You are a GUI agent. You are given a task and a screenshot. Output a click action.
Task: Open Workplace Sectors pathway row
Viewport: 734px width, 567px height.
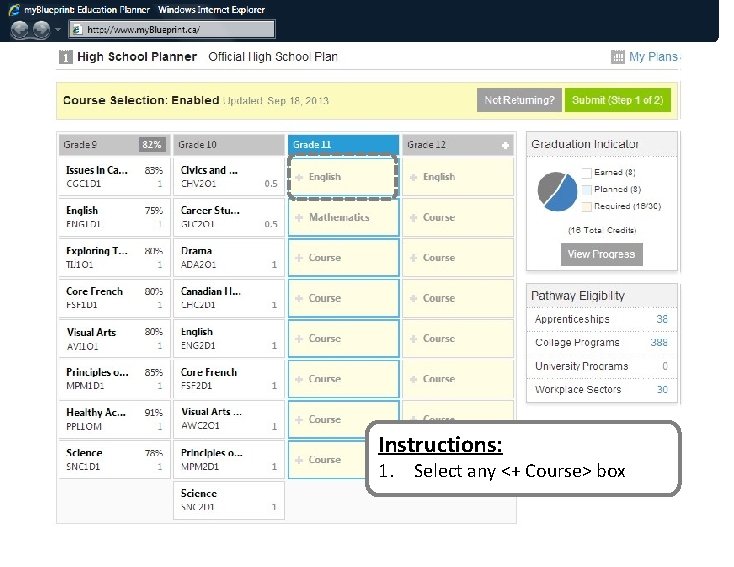602,390
